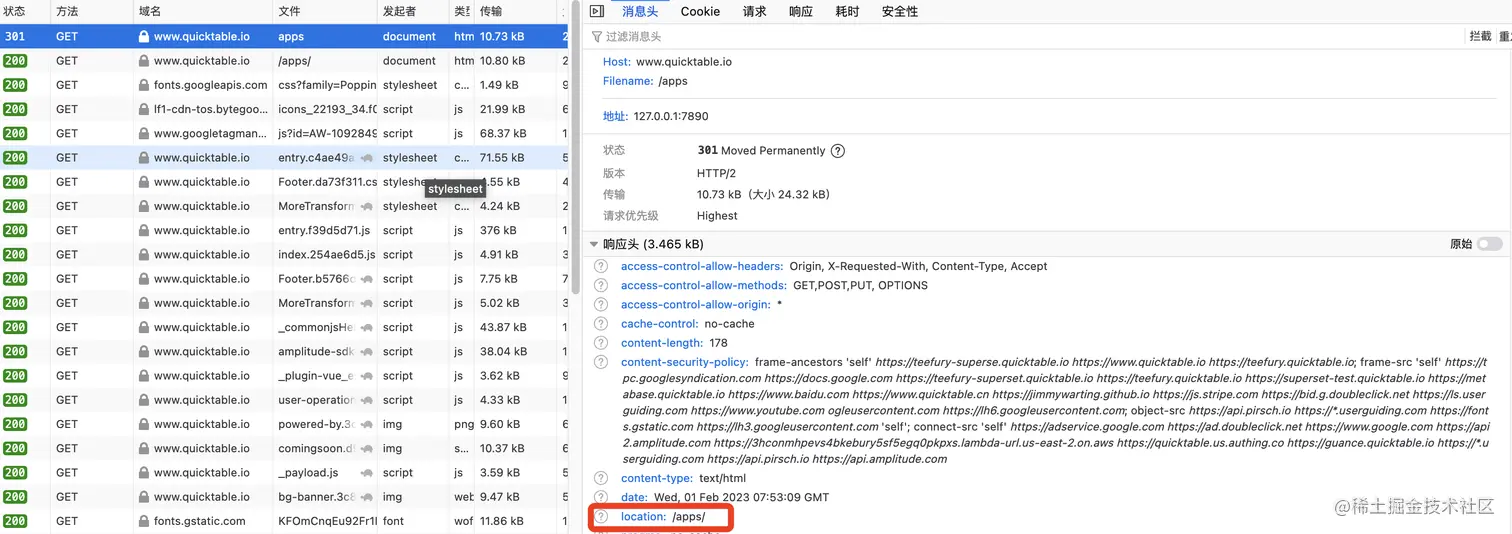Open help icon for content-security-policy header

601,362
